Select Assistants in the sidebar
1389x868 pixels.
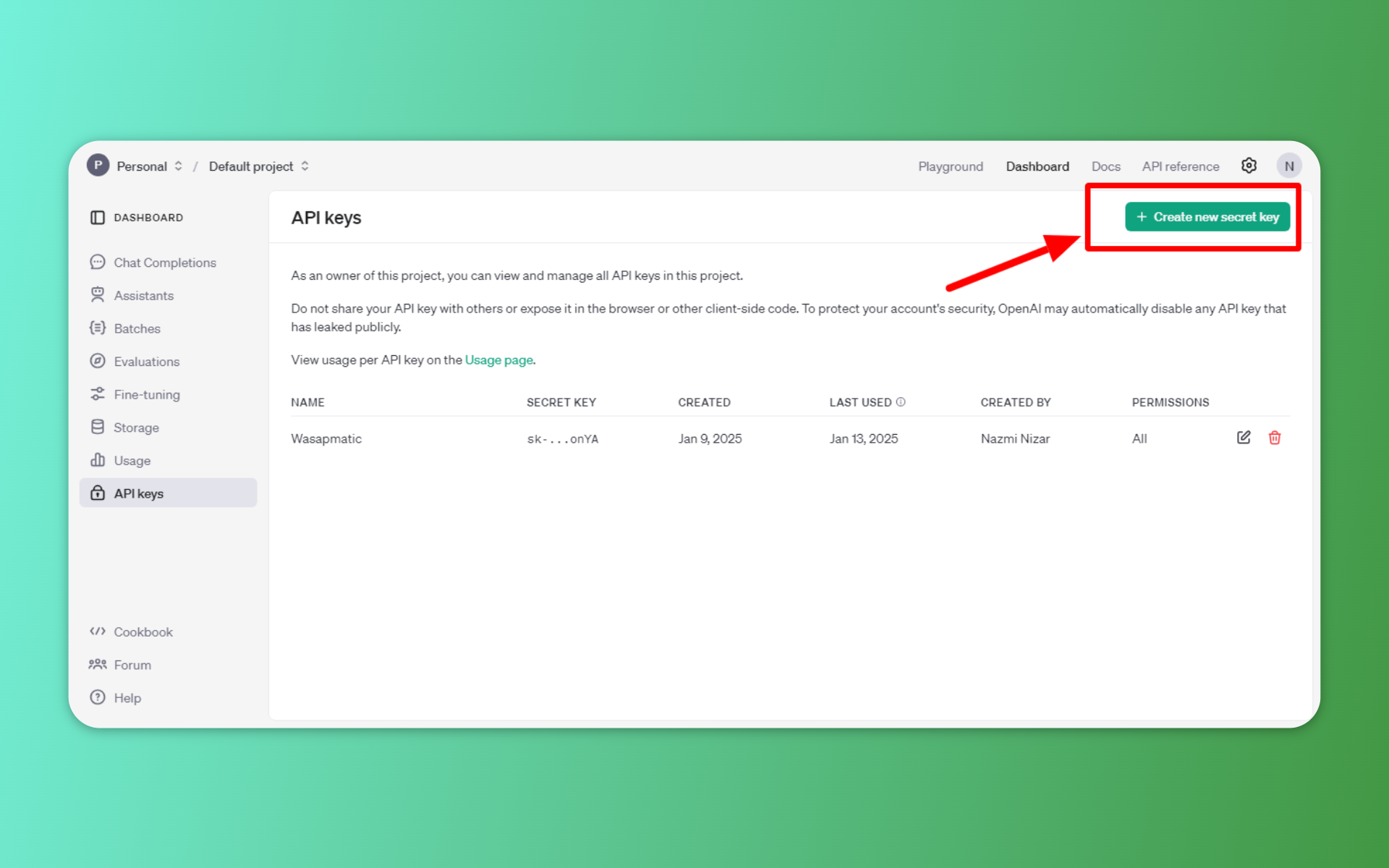pyautogui.click(x=143, y=296)
